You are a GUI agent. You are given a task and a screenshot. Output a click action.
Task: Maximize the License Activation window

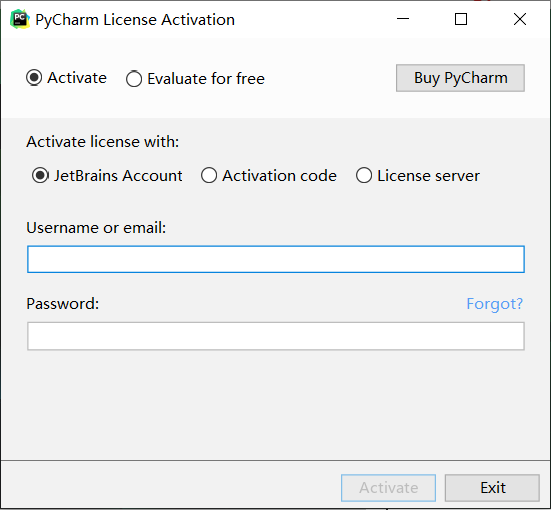pos(461,19)
